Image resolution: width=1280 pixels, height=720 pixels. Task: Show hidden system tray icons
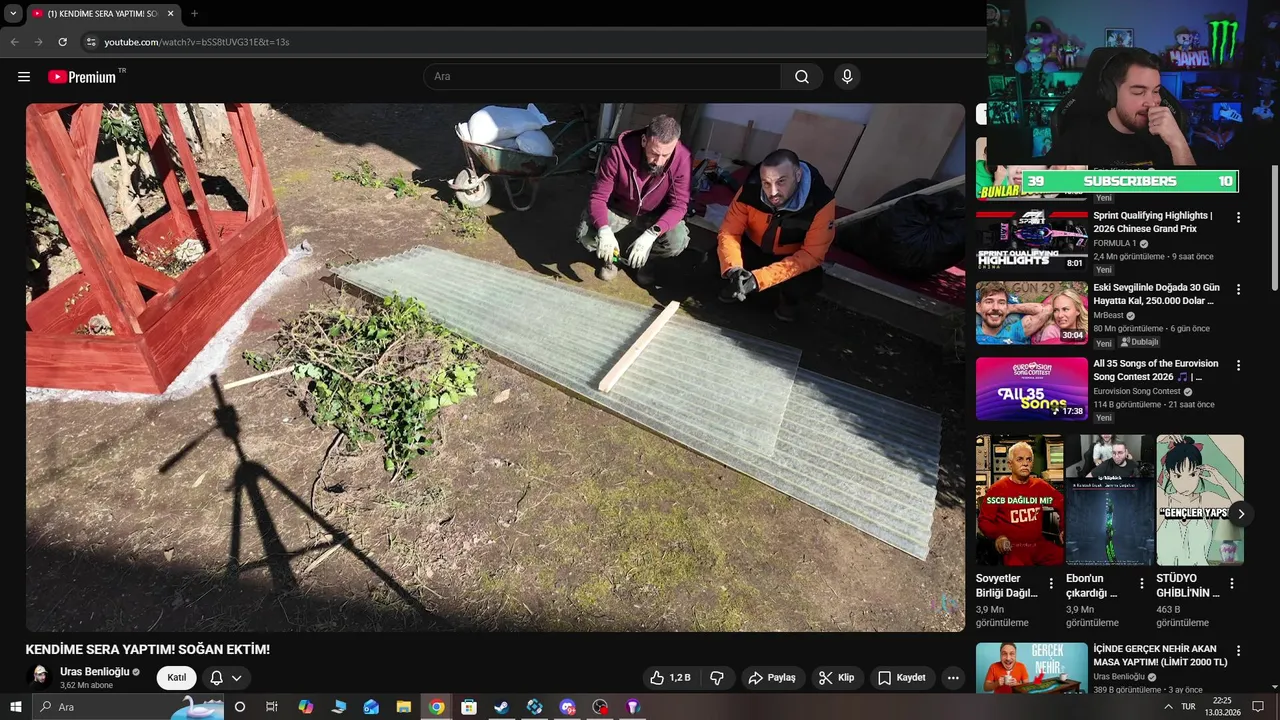1168,707
